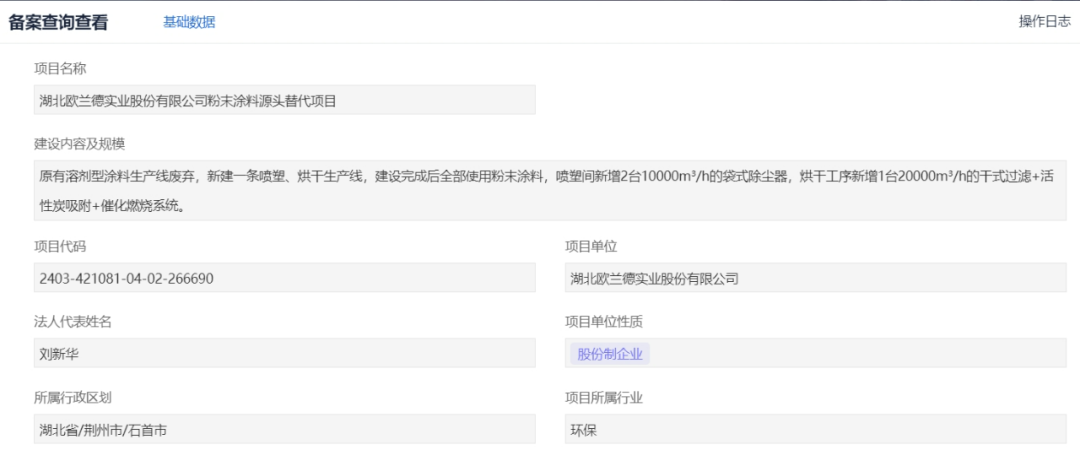Click the 项目名称 label

click(60, 69)
